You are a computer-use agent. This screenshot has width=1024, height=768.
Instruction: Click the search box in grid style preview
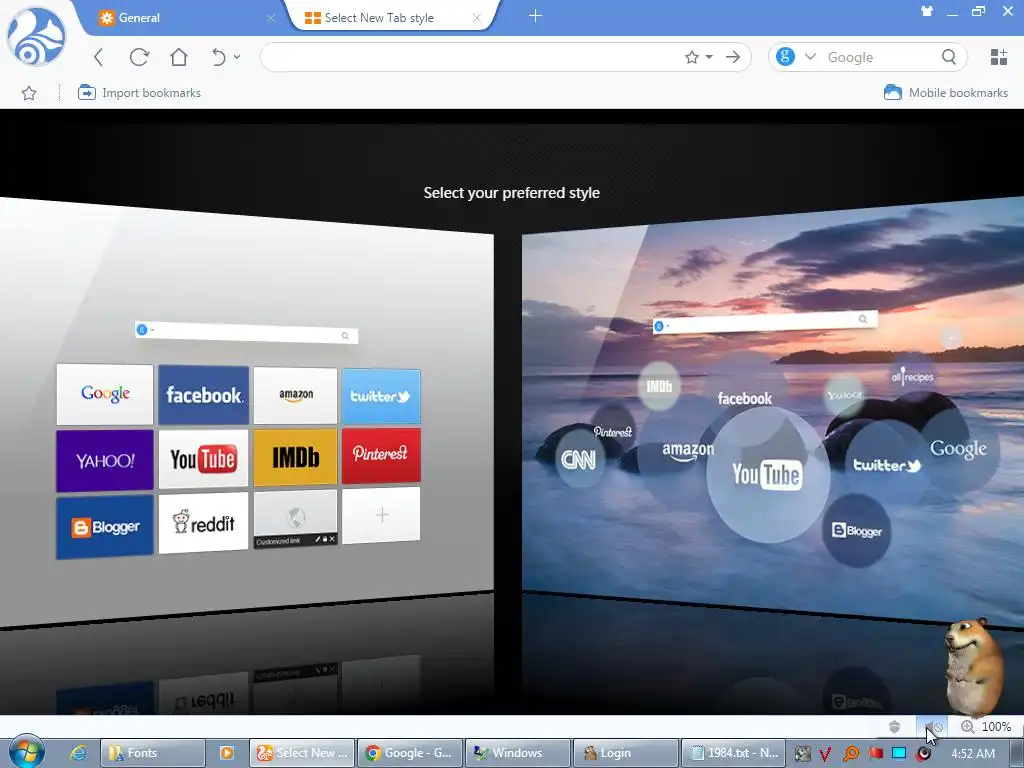pos(246,332)
